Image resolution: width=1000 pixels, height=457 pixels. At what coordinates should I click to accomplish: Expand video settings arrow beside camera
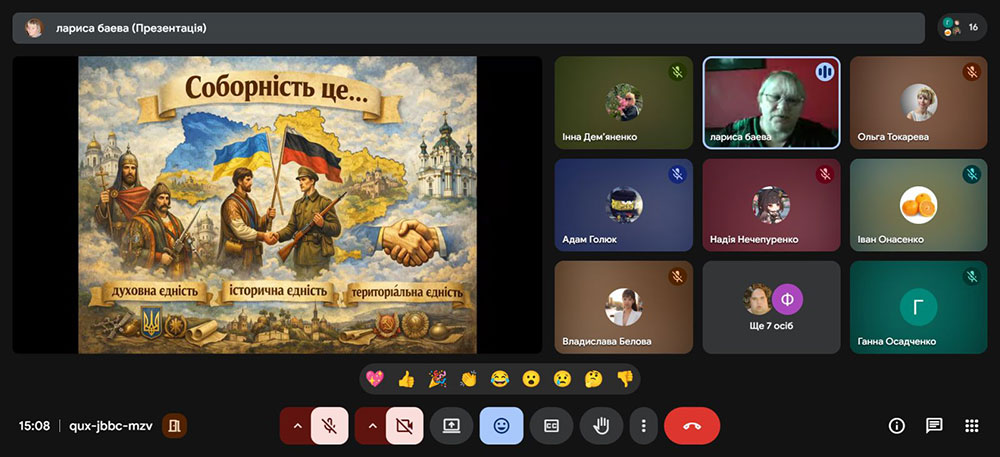(372, 426)
